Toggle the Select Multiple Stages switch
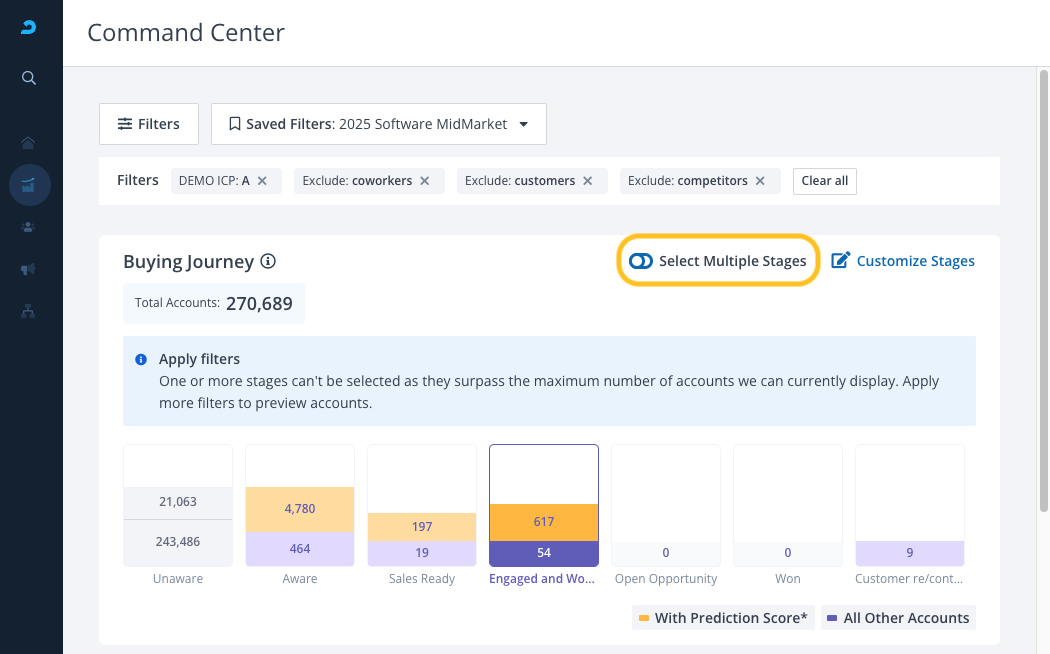Screen dimensions: 1050x654 pos(641,261)
